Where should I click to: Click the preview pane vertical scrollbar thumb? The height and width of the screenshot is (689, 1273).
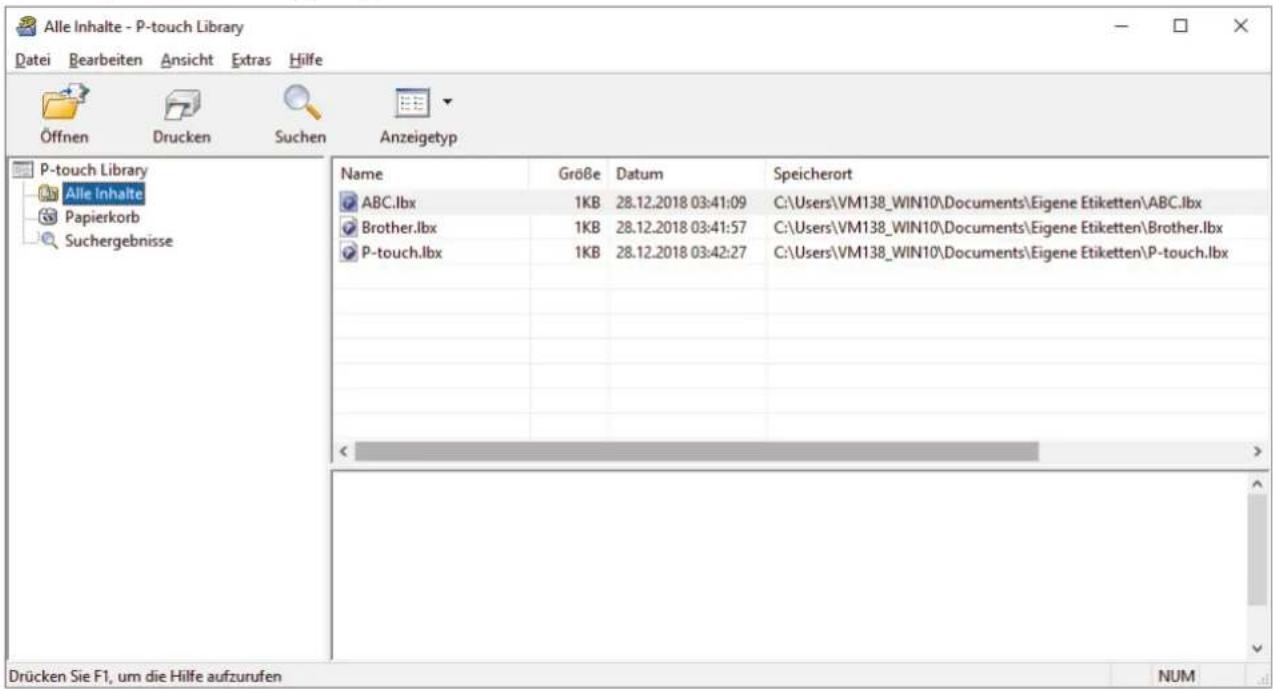(1259, 548)
